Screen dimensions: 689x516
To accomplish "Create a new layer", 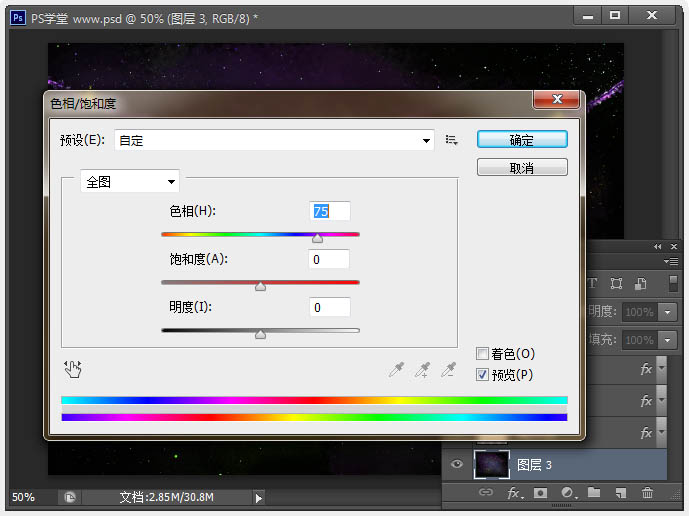I will [621, 493].
